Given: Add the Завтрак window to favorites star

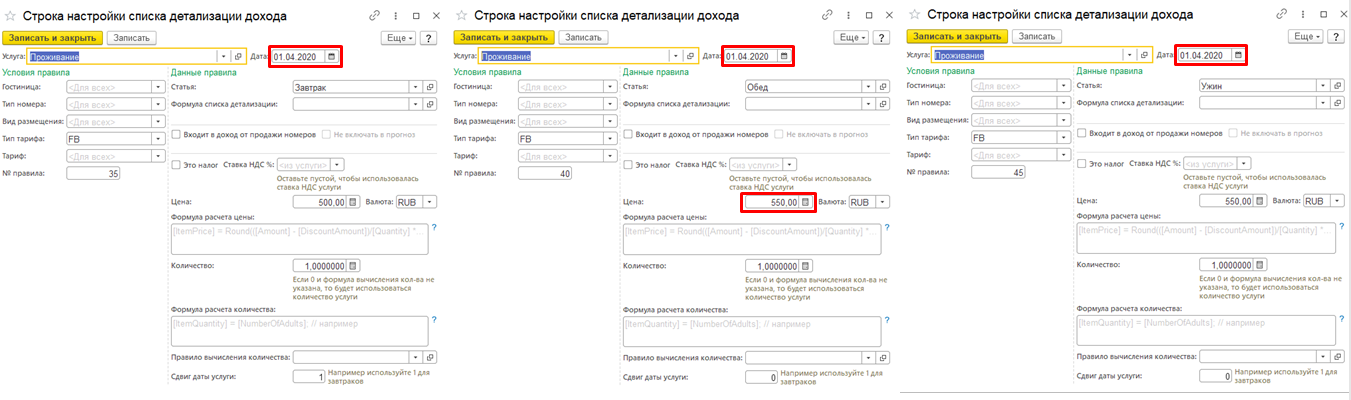Looking at the screenshot, I should point(9,17).
